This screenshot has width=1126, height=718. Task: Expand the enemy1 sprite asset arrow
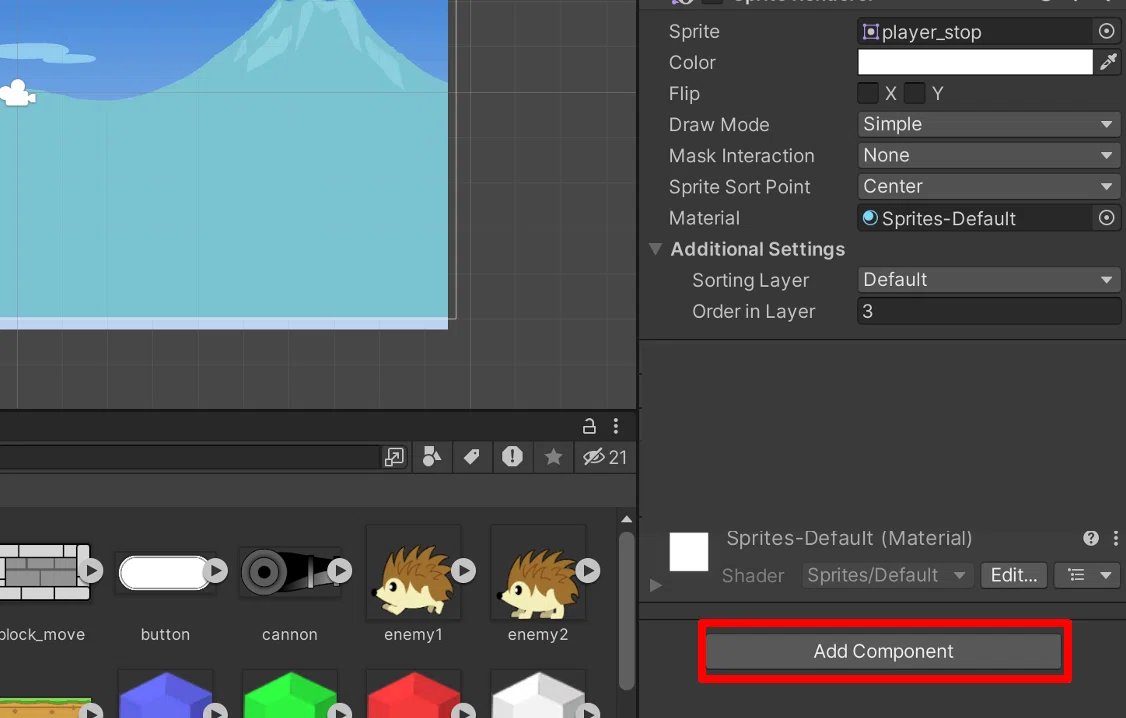click(463, 571)
